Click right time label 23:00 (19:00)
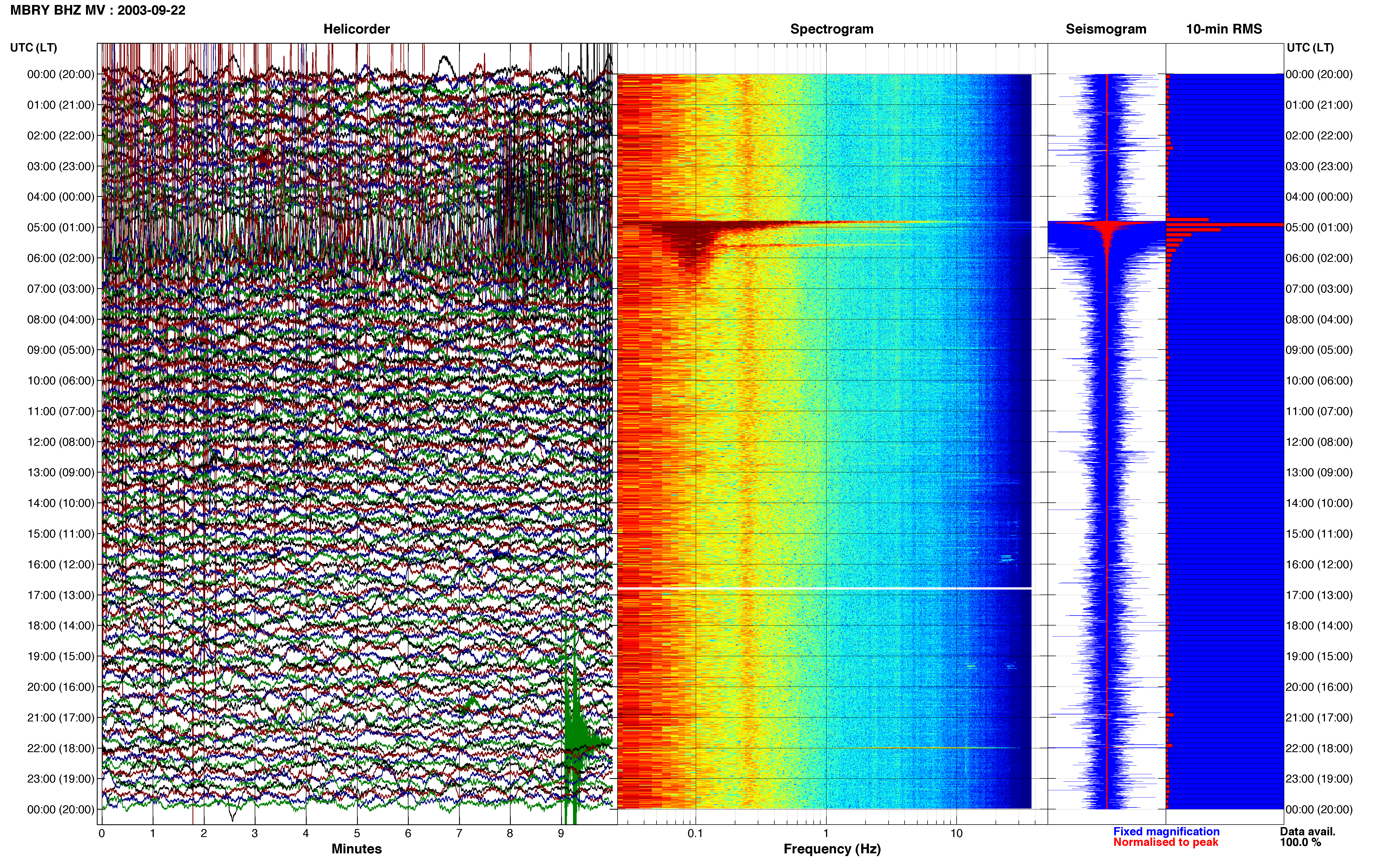This screenshot has width=1388, height=868. 1319,779
